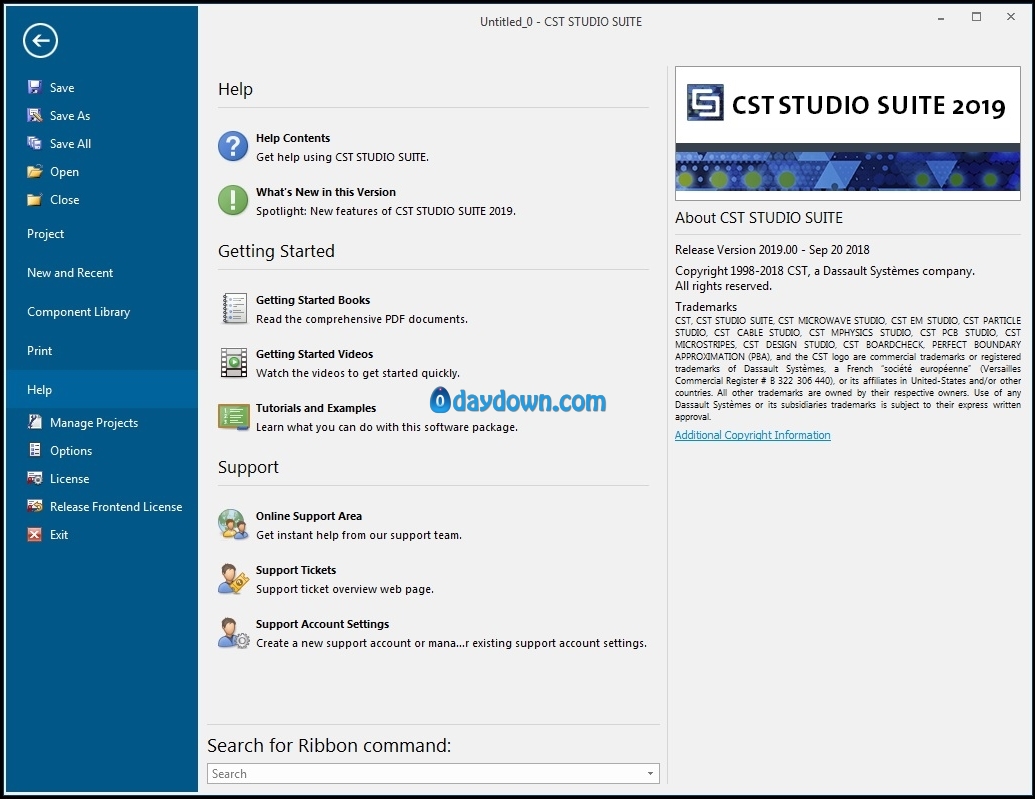Screen dimensions: 1035x799
Task: Click the CST logo in the banner
Action: click(705, 102)
